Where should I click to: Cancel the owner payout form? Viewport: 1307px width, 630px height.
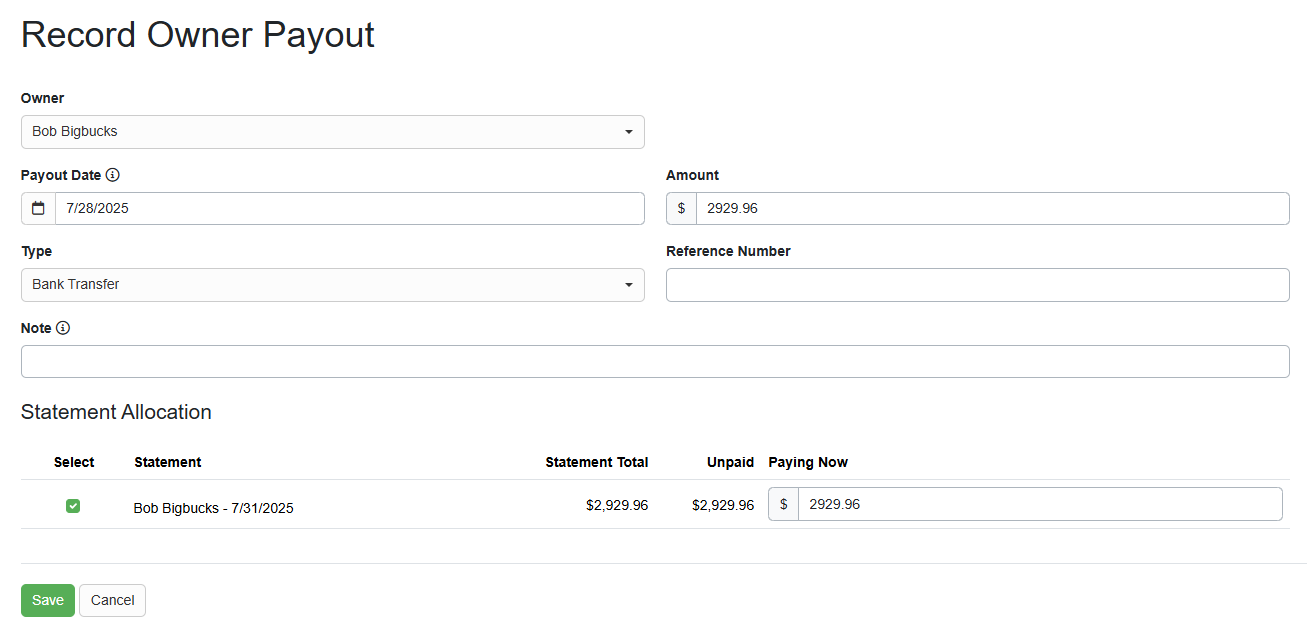(x=113, y=600)
